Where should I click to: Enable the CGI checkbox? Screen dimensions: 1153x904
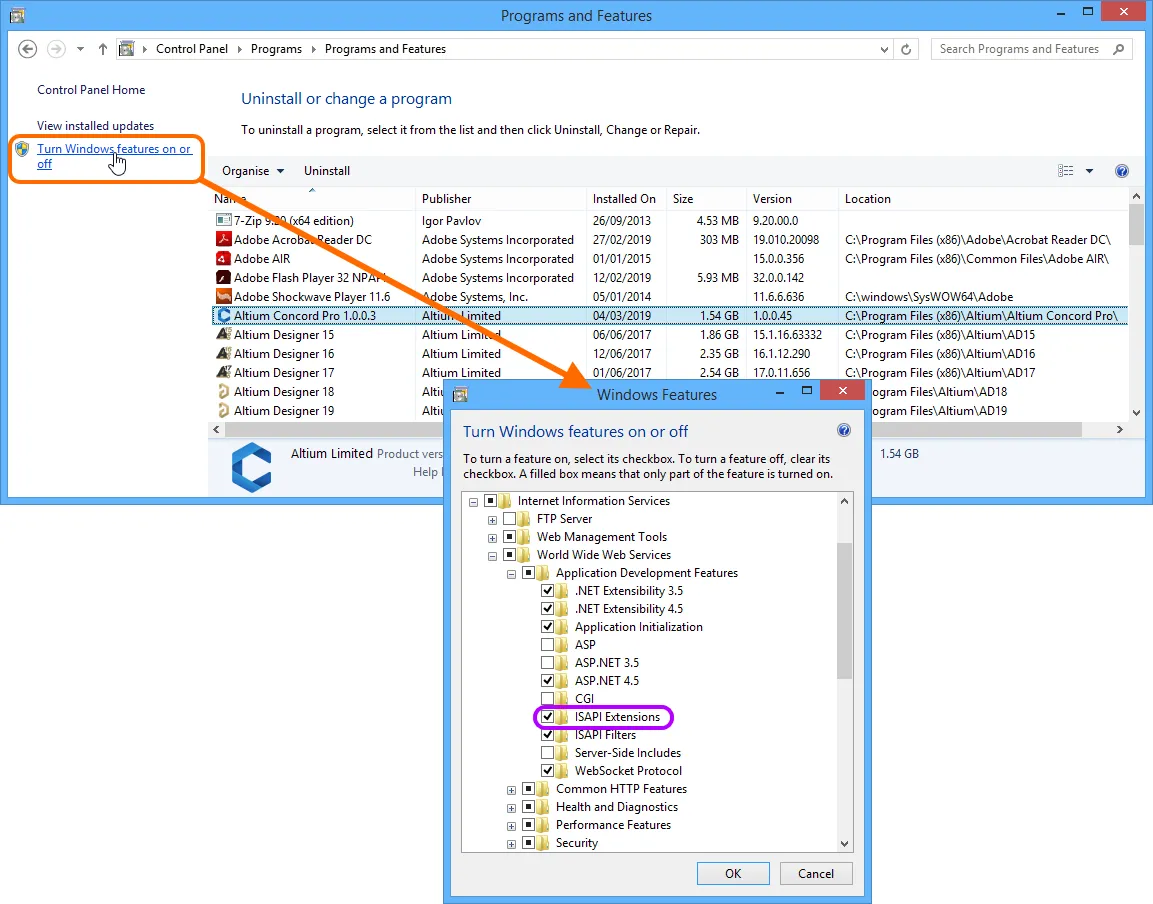tap(547, 699)
